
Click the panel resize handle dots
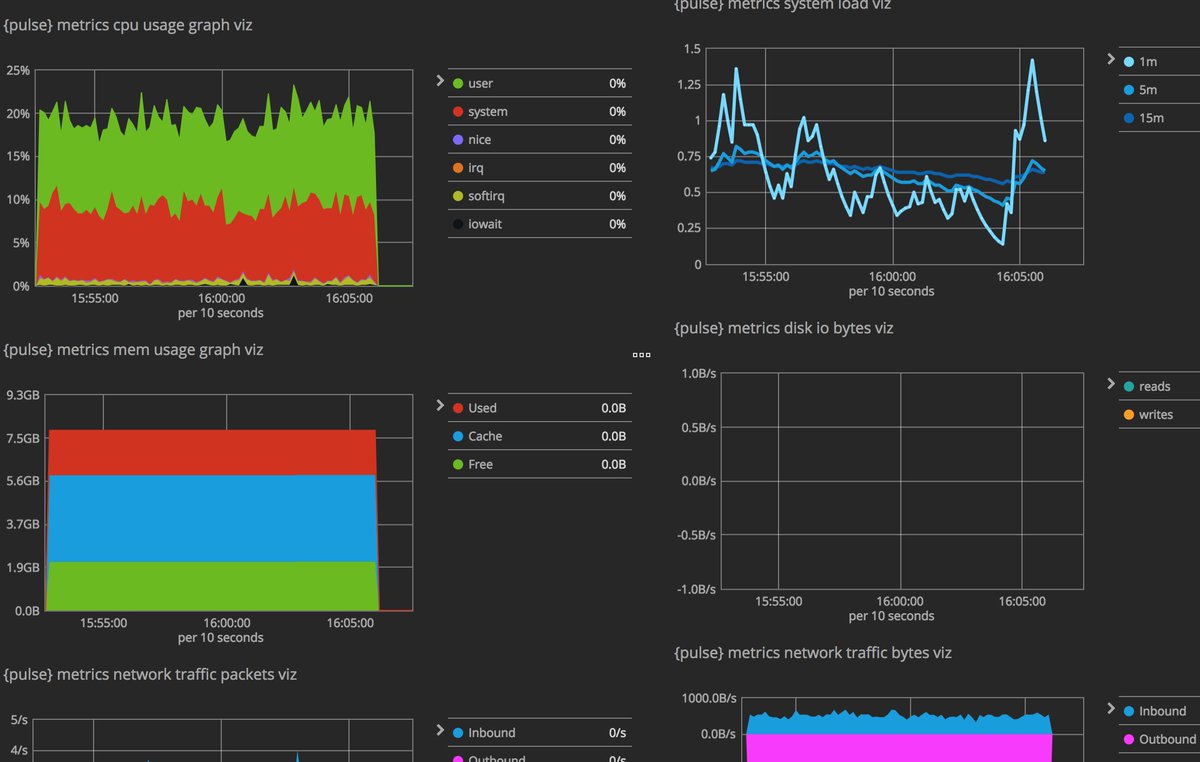(642, 355)
